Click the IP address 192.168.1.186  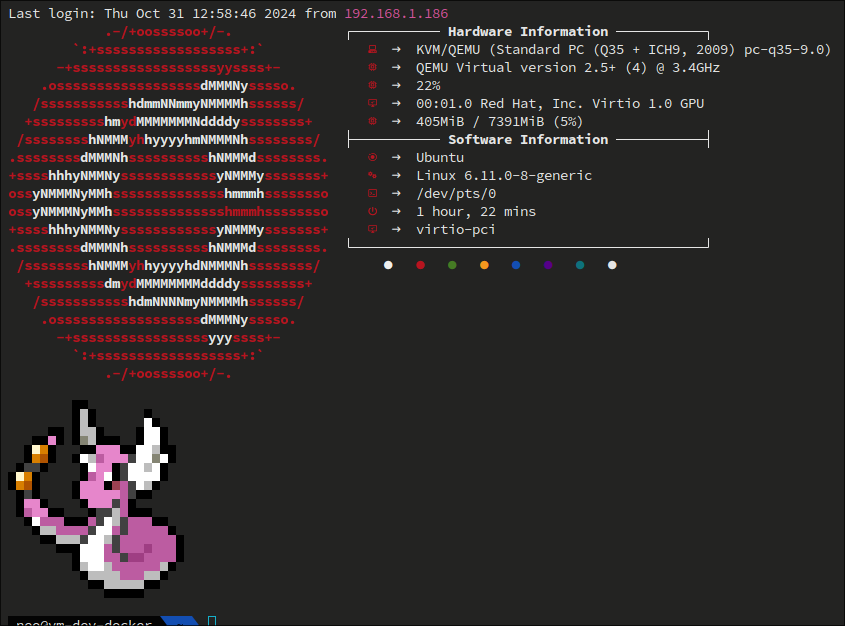coord(396,13)
